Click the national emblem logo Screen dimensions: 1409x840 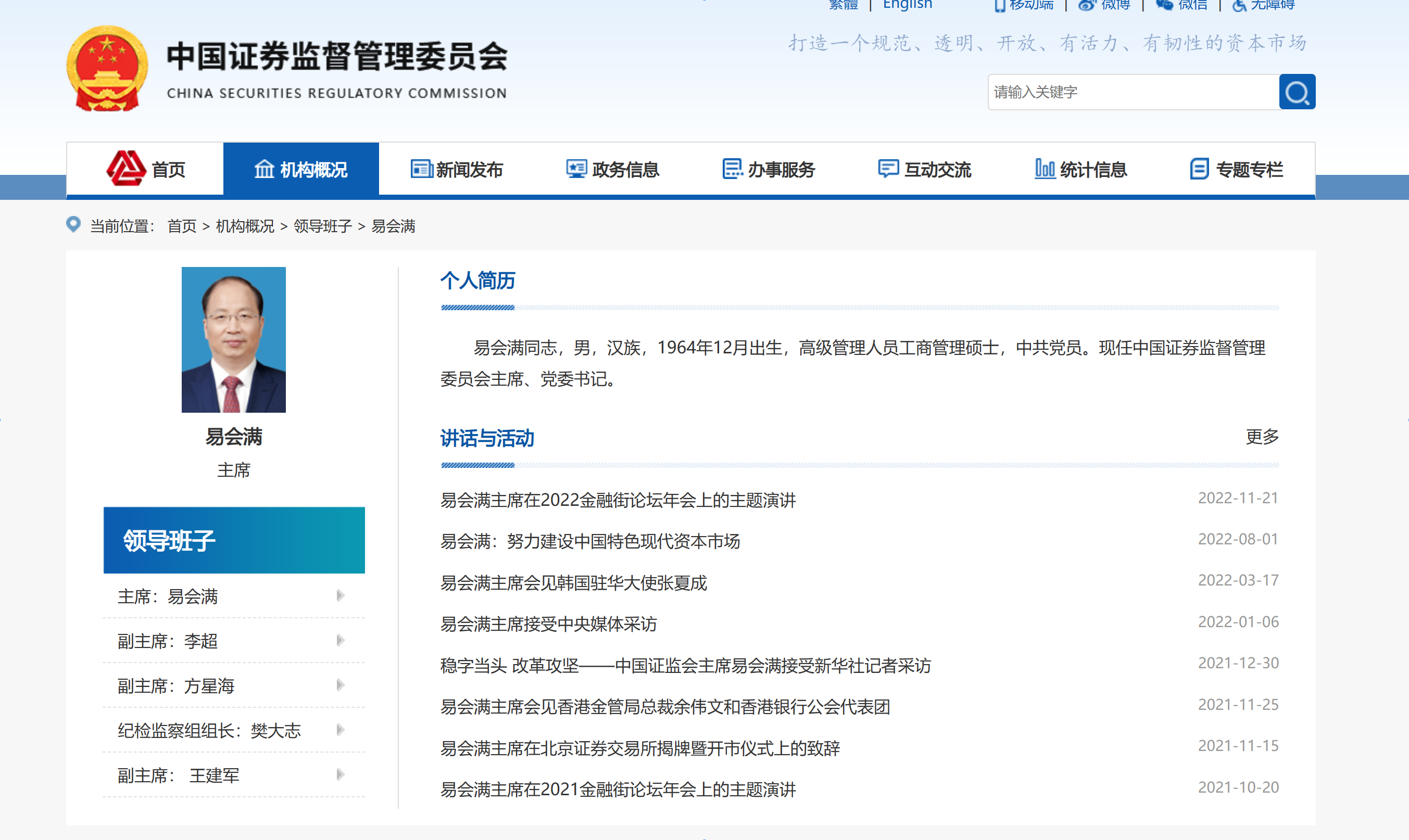coord(107,69)
